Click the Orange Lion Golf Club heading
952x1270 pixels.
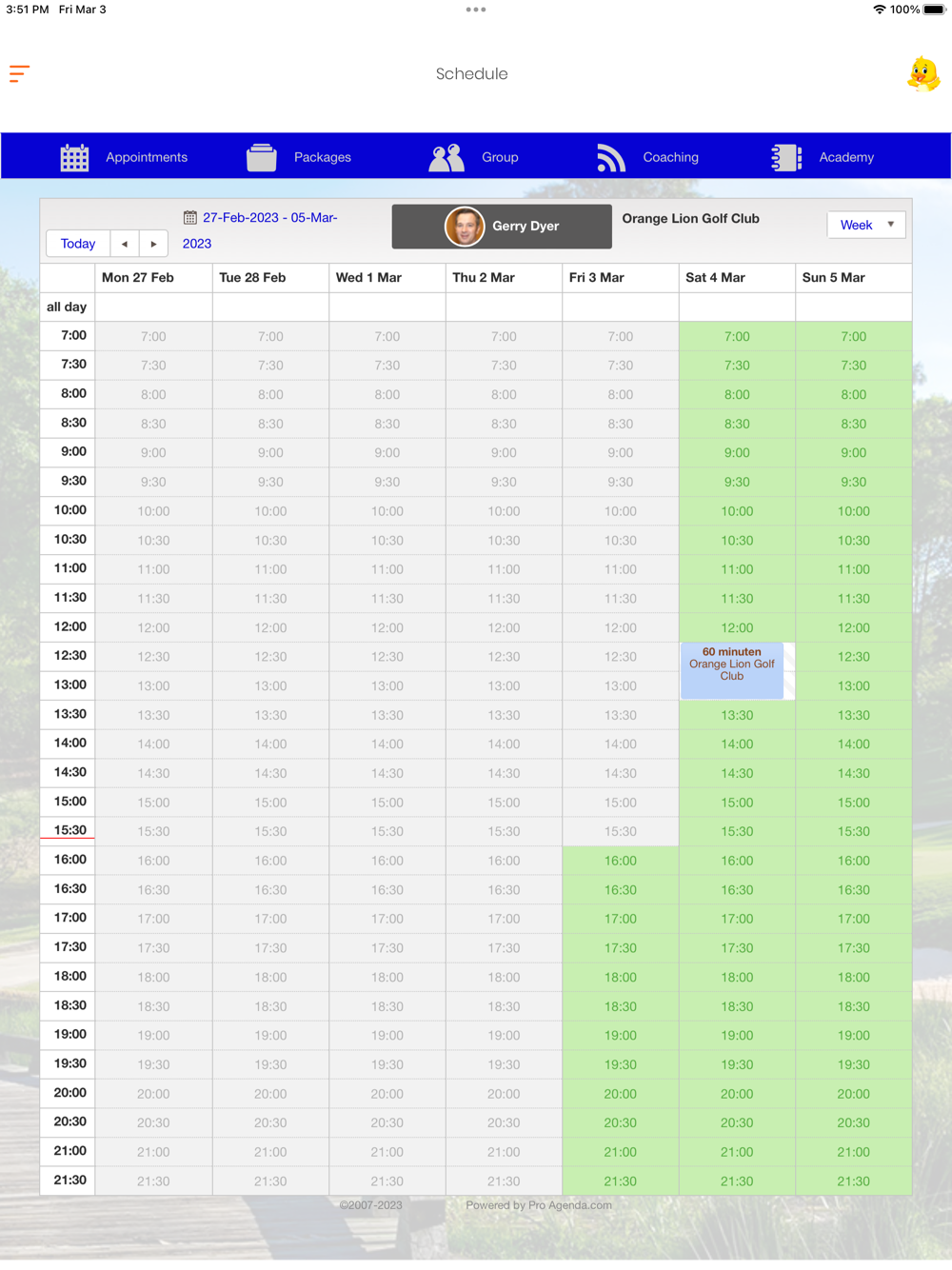690,218
